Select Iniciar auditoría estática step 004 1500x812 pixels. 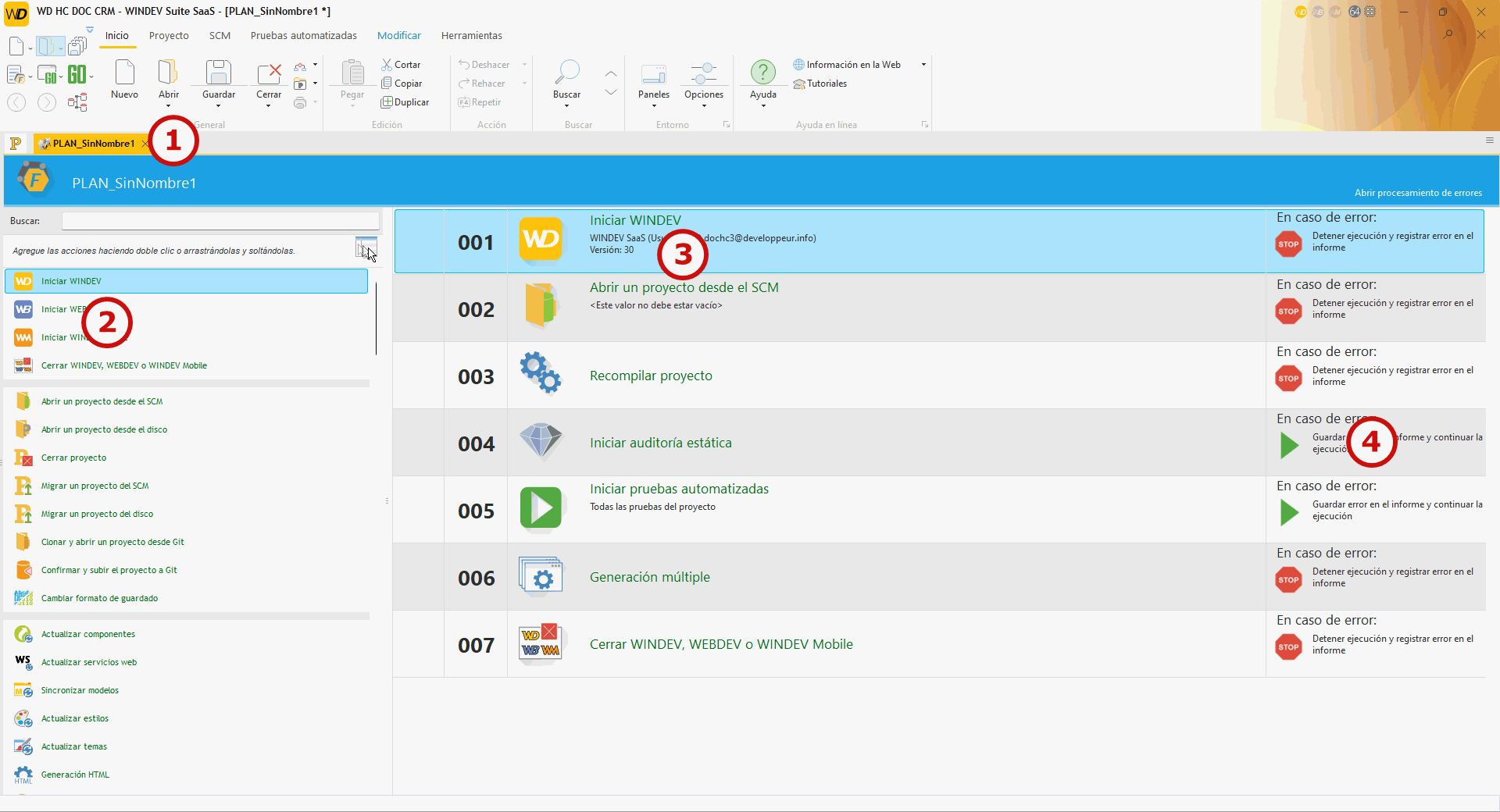tap(939, 443)
